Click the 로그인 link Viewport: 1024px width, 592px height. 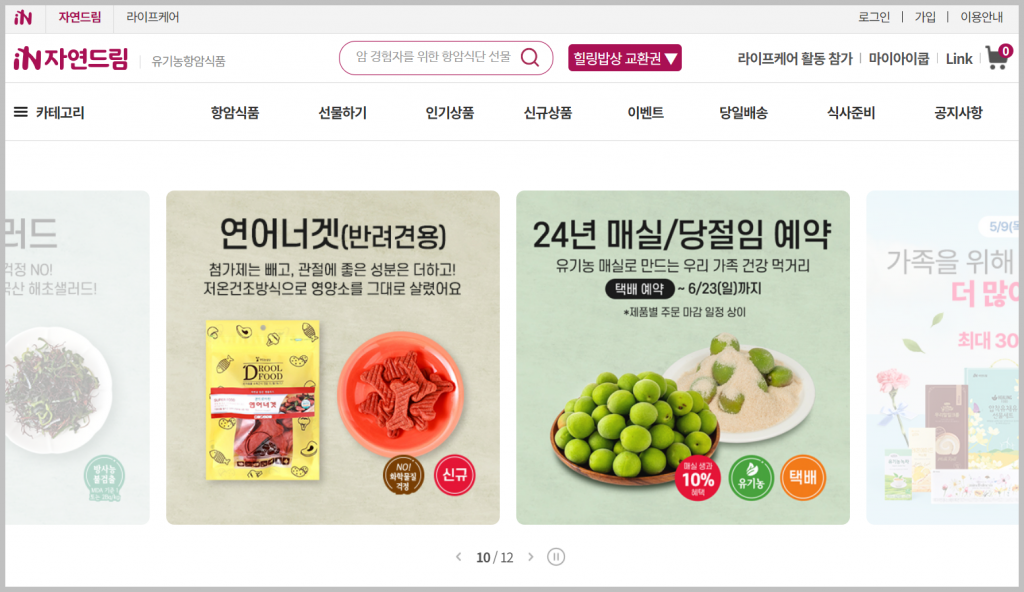pyautogui.click(x=874, y=17)
